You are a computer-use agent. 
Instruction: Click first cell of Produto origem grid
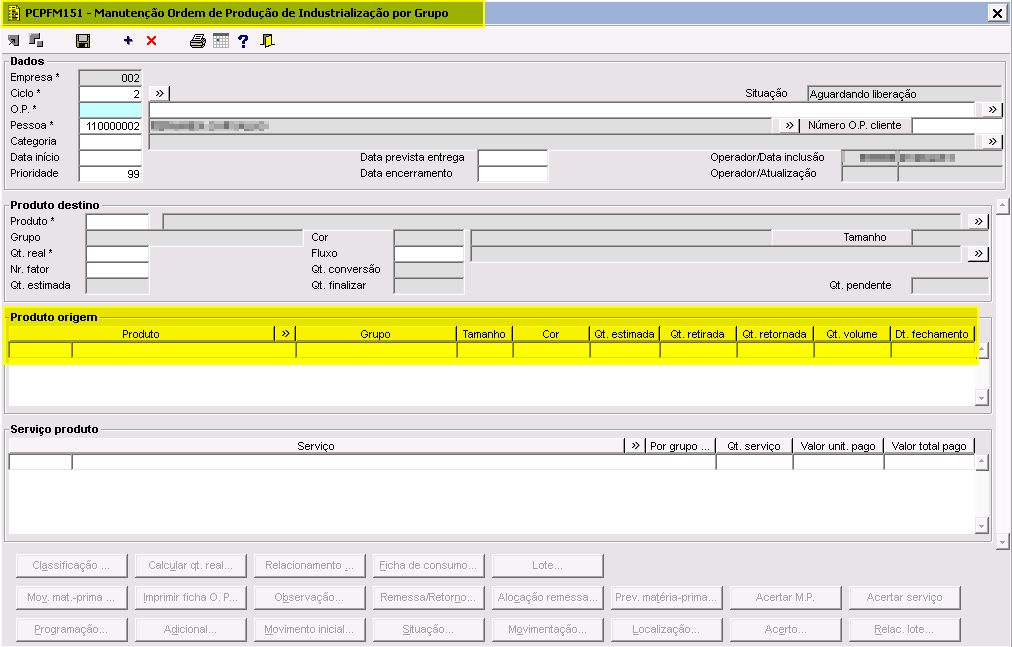click(x=40, y=350)
